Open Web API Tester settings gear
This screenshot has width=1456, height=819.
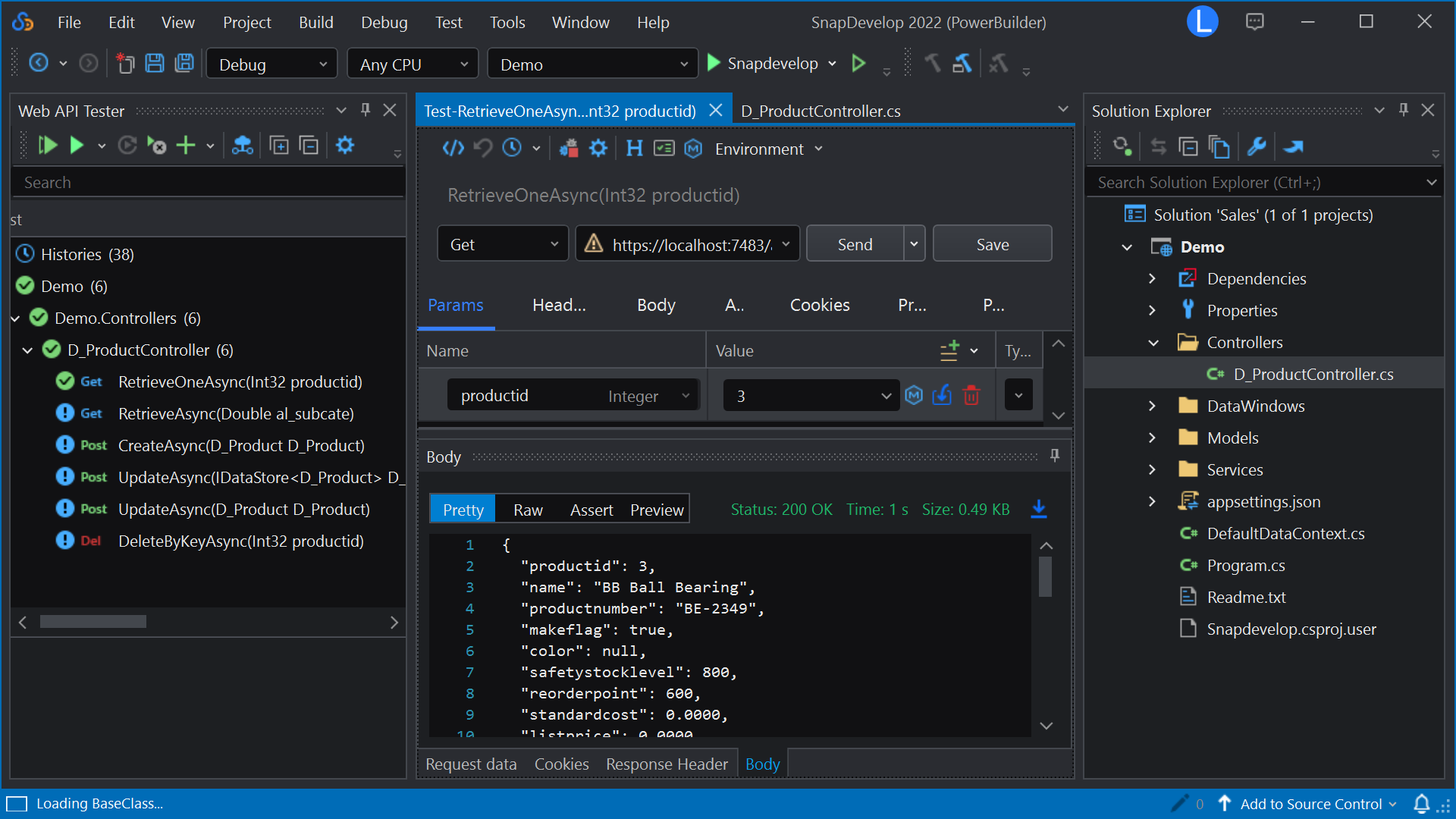pos(345,146)
